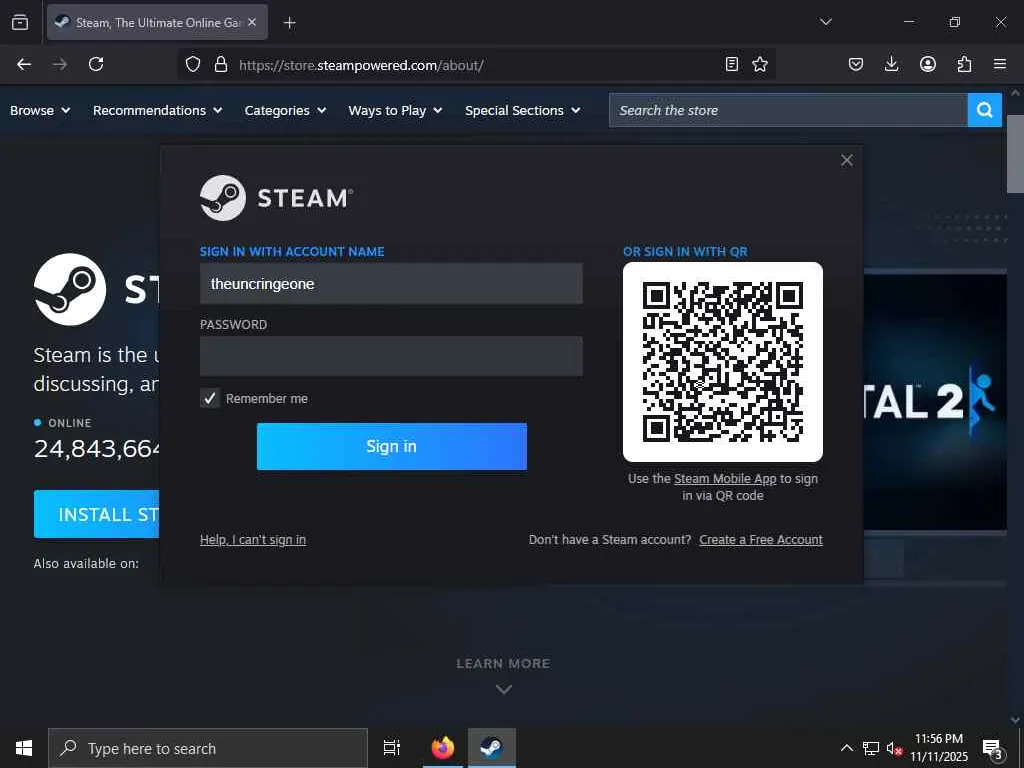The width and height of the screenshot is (1024, 768).
Task: Click the Install Steam button
Action: (97, 514)
